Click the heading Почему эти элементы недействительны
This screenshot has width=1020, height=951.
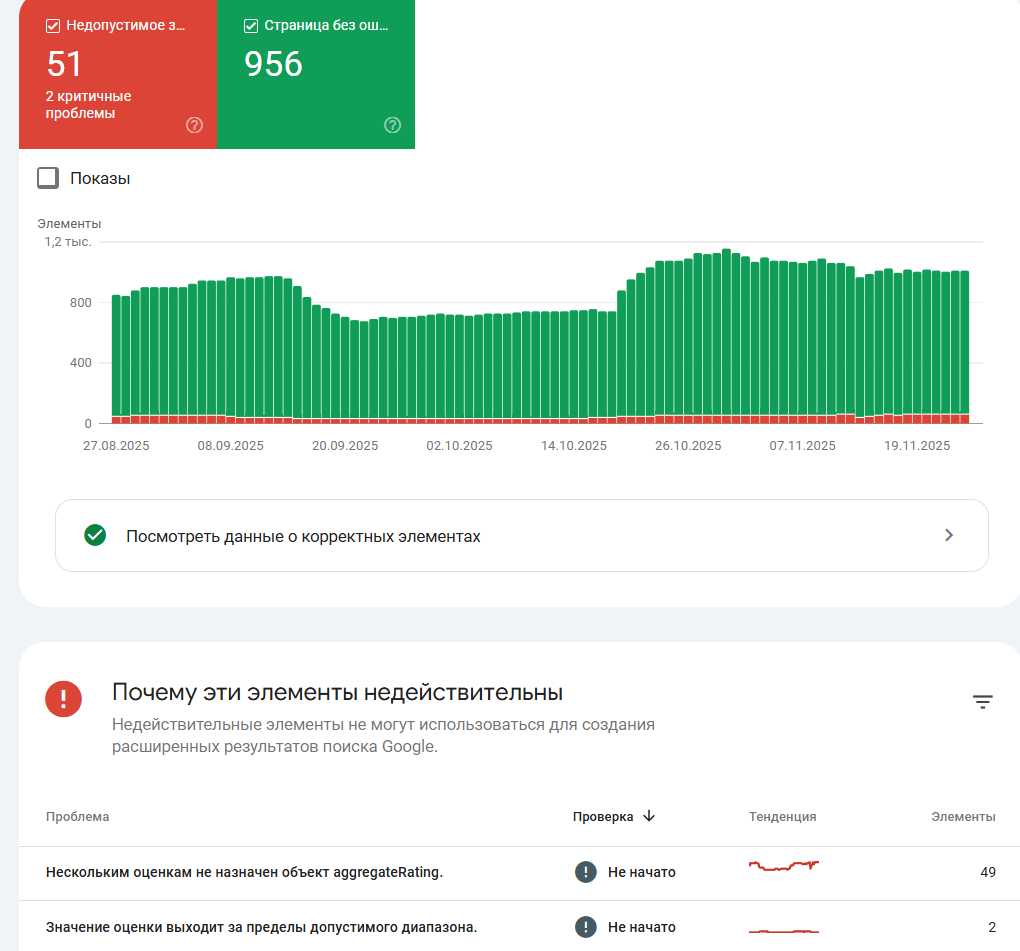point(337,692)
